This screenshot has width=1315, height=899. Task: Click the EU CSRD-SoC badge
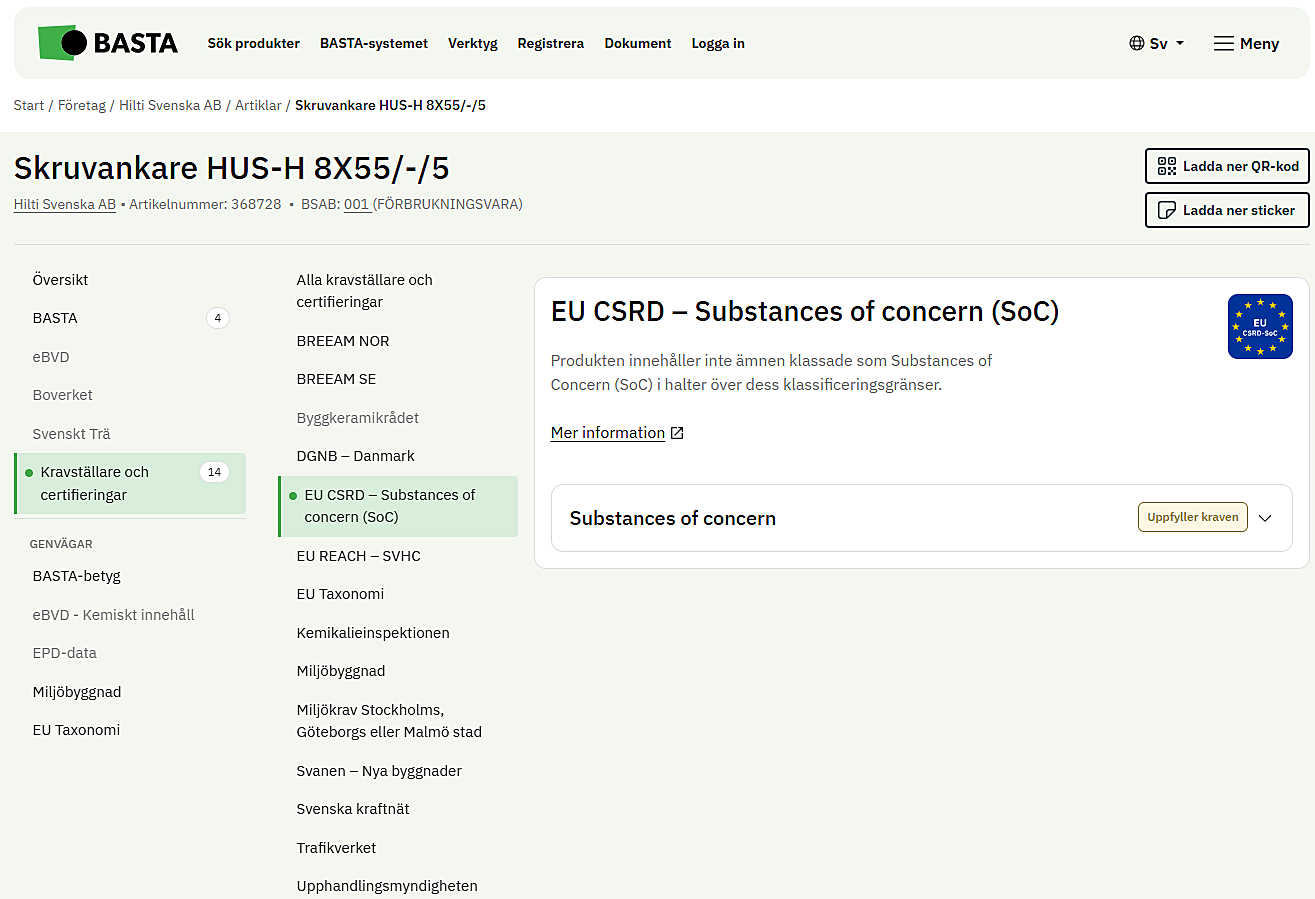coord(1260,326)
